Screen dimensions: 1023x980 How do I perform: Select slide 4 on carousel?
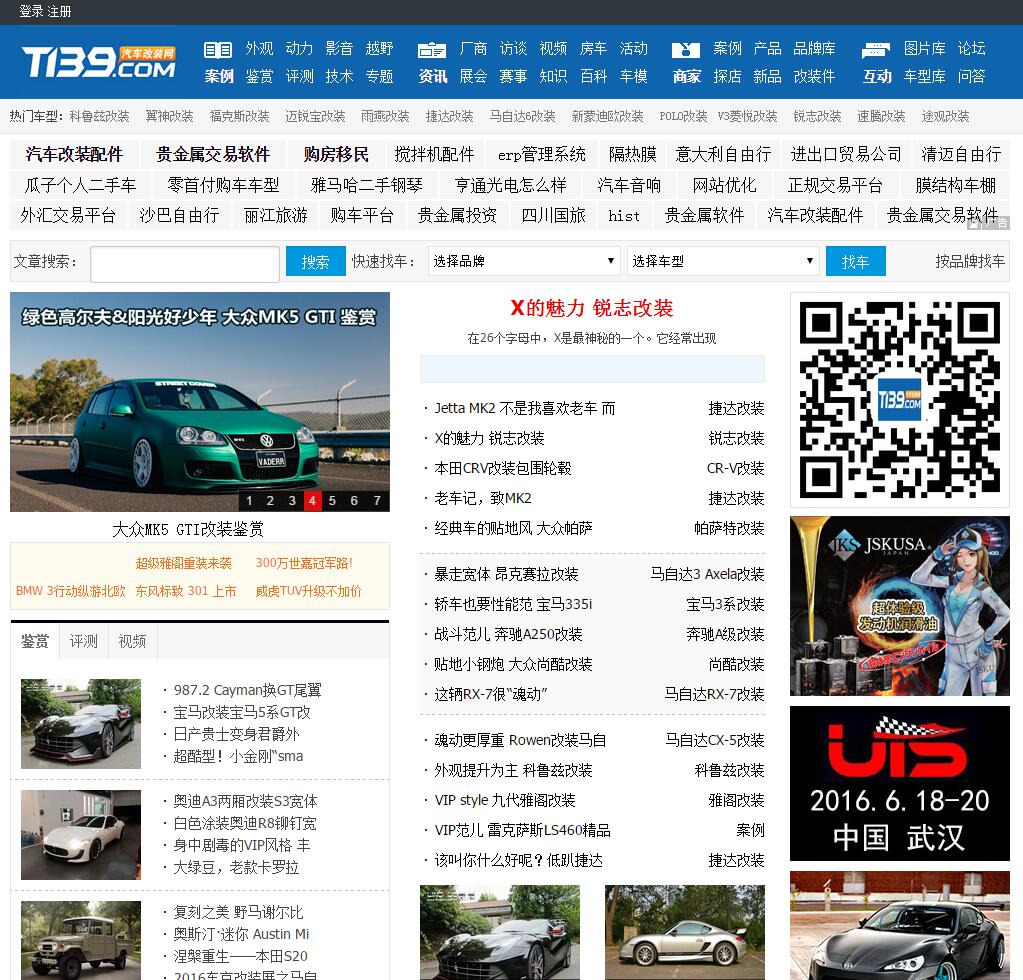(313, 500)
